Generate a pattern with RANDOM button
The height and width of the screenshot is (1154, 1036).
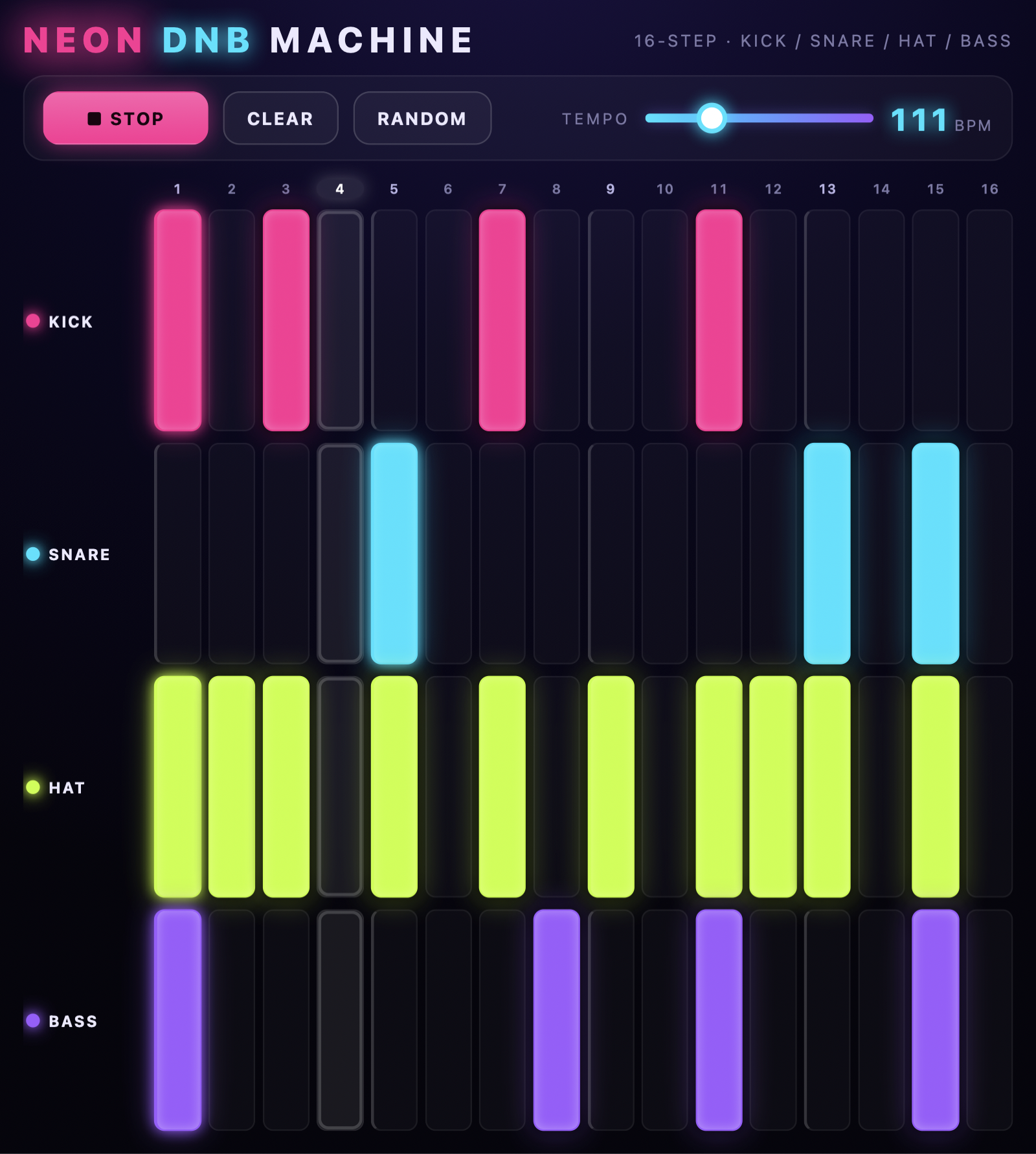coord(422,118)
